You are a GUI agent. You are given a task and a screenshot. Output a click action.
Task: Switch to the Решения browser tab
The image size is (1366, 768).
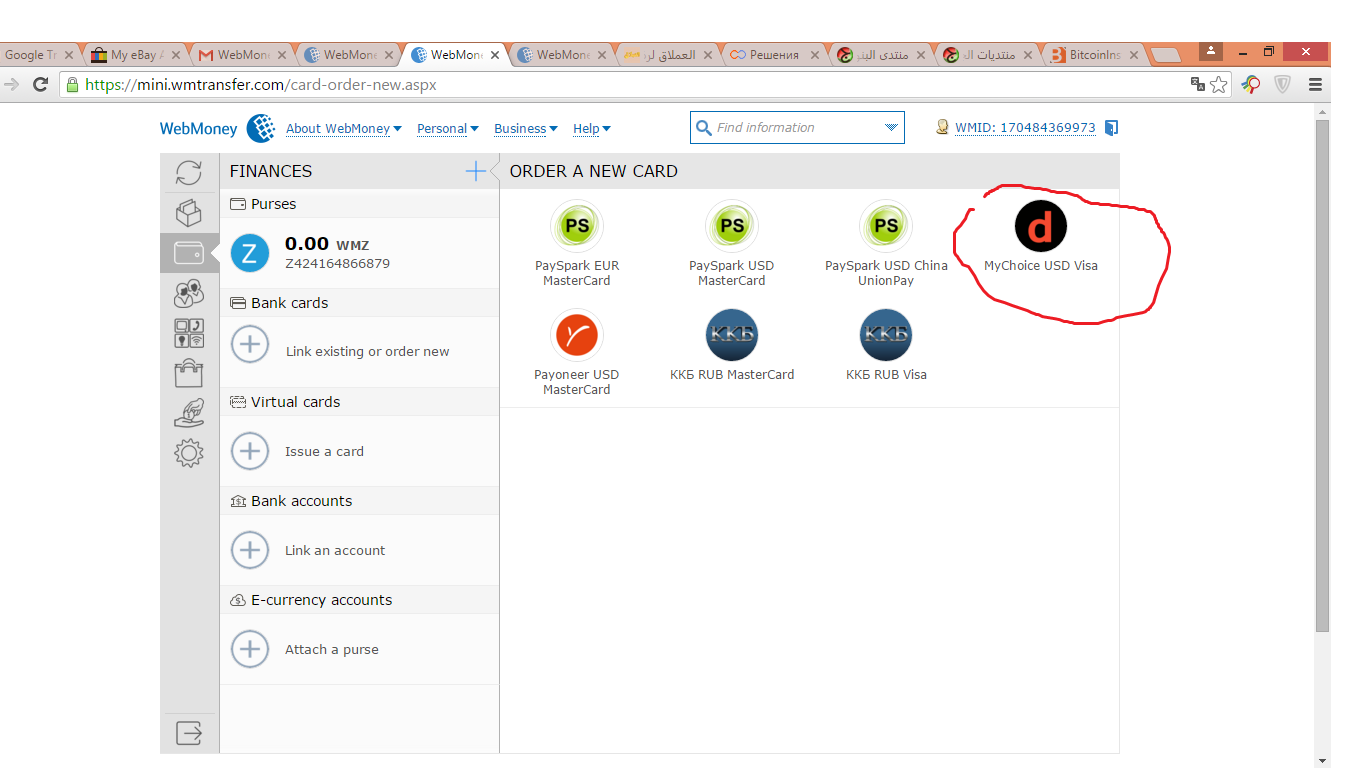(773, 55)
